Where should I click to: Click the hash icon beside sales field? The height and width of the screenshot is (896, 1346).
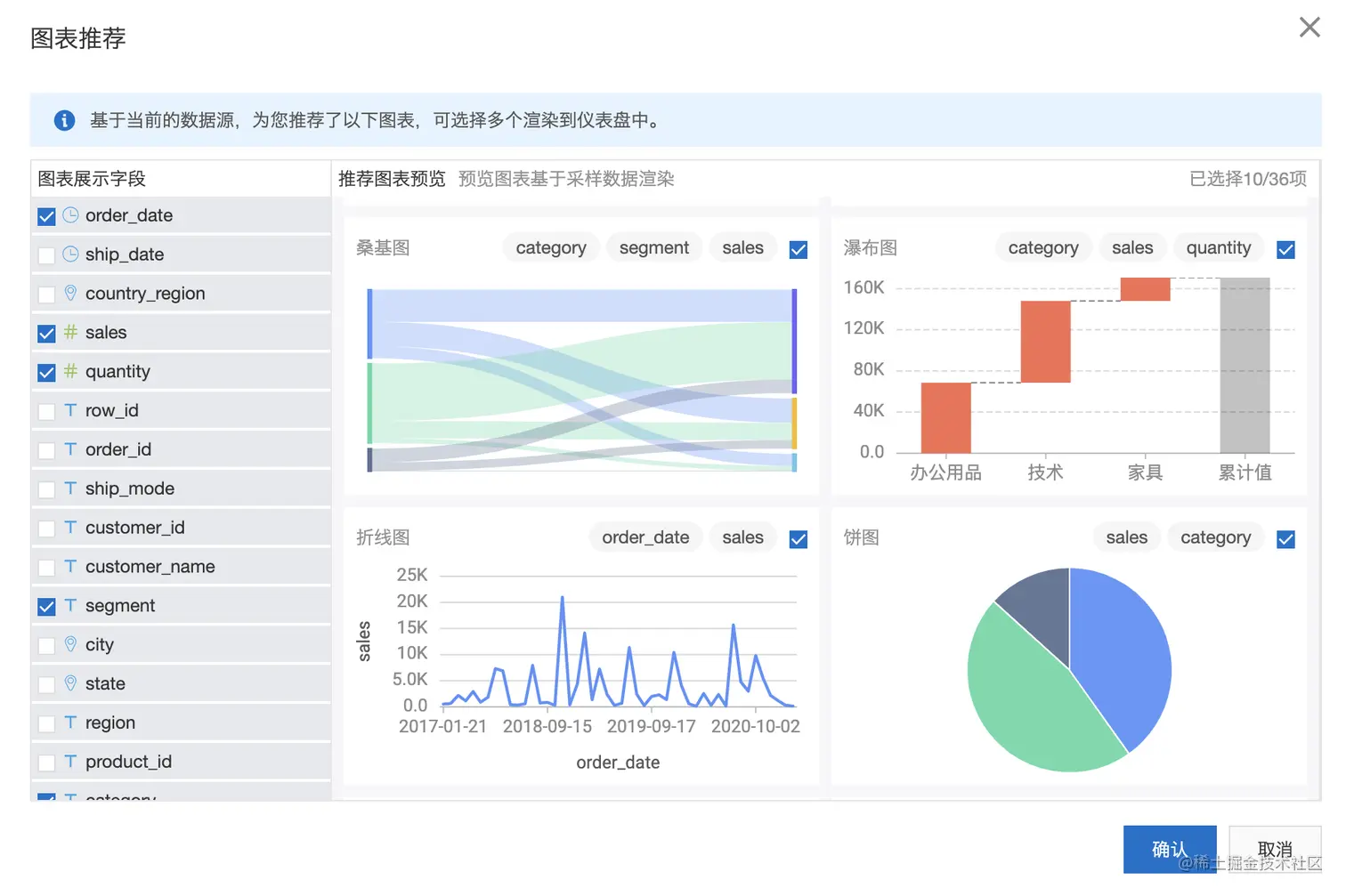[70, 332]
